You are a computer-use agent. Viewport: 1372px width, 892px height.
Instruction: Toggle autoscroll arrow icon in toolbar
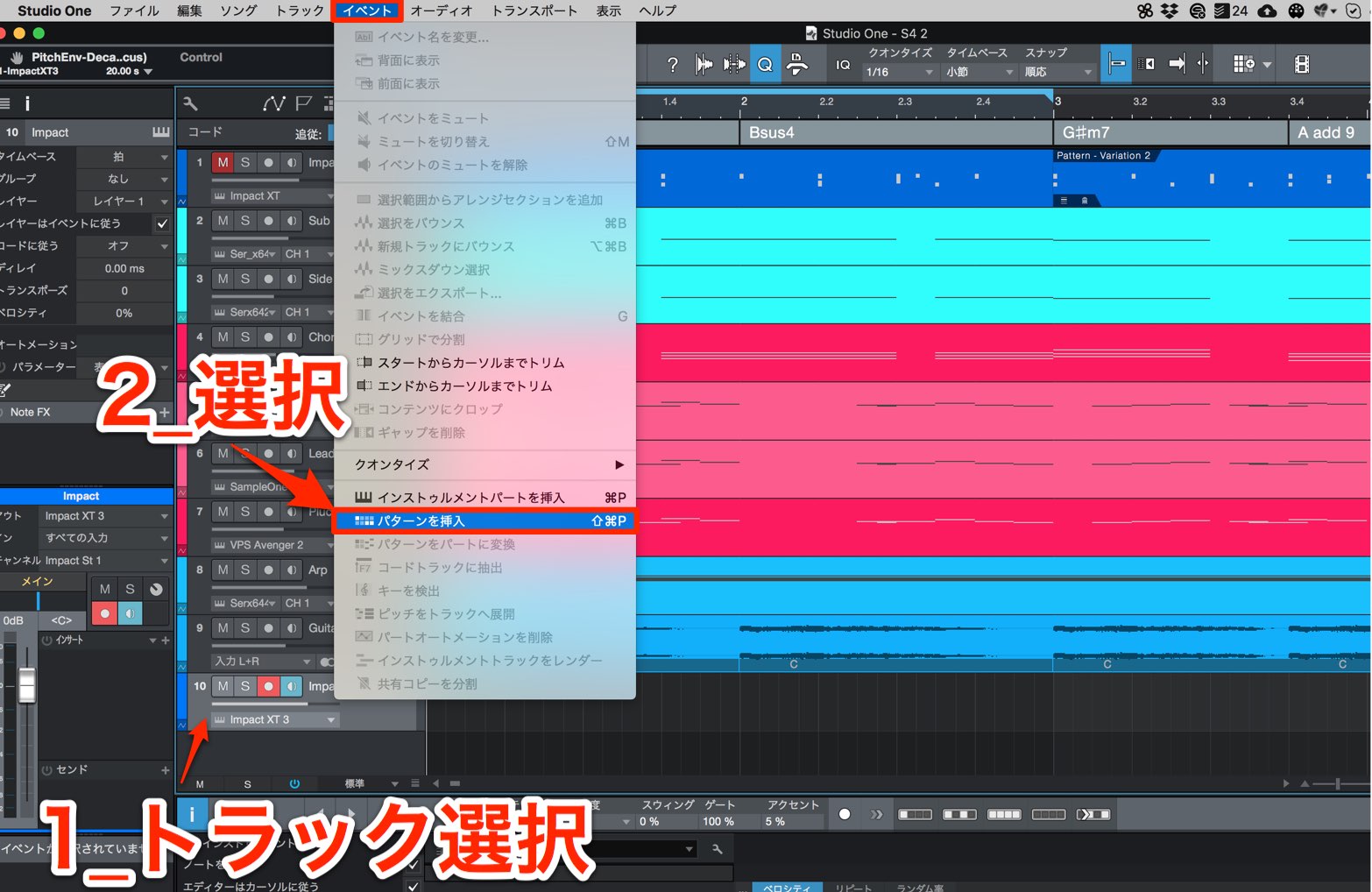pyautogui.click(x=1177, y=64)
